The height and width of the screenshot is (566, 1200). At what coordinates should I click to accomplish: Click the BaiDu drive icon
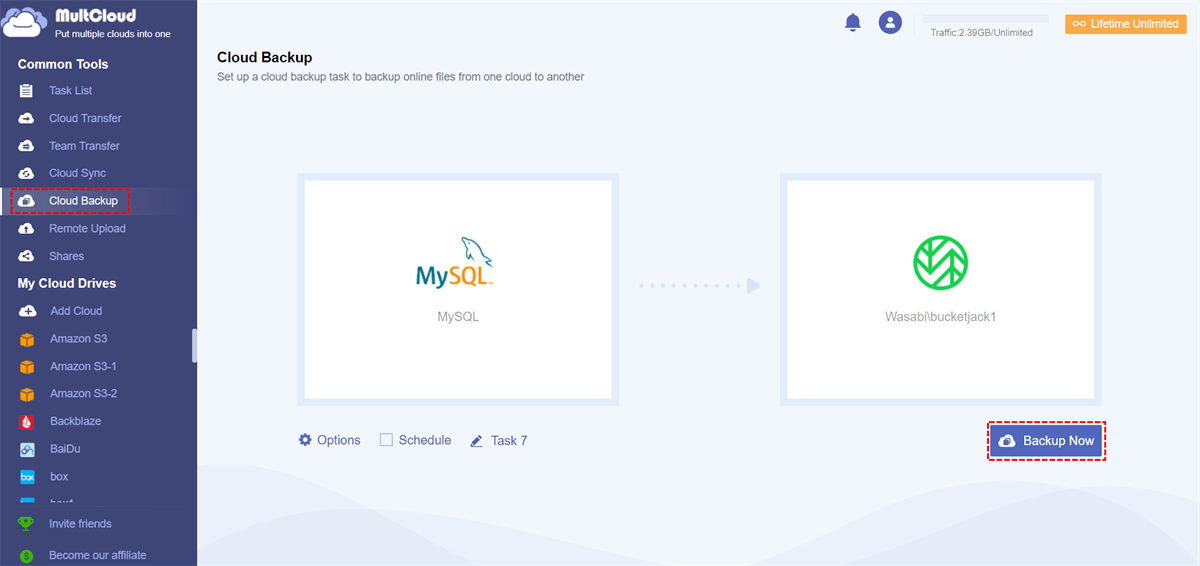[x=27, y=450]
